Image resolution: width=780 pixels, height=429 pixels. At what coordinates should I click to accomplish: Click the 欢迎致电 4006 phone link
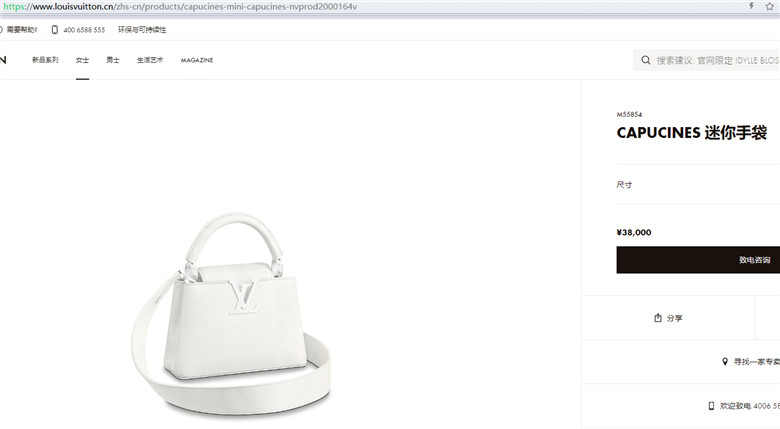pos(749,406)
